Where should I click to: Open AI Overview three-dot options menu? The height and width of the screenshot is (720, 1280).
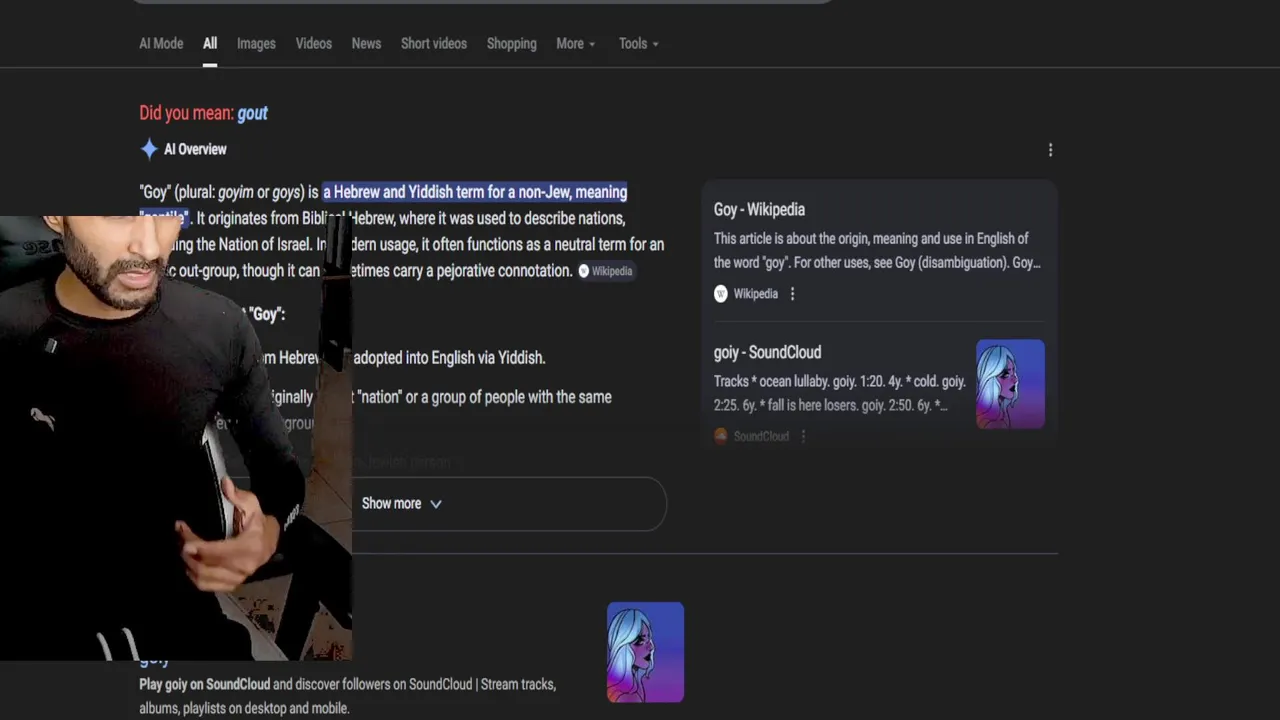tap(1050, 150)
